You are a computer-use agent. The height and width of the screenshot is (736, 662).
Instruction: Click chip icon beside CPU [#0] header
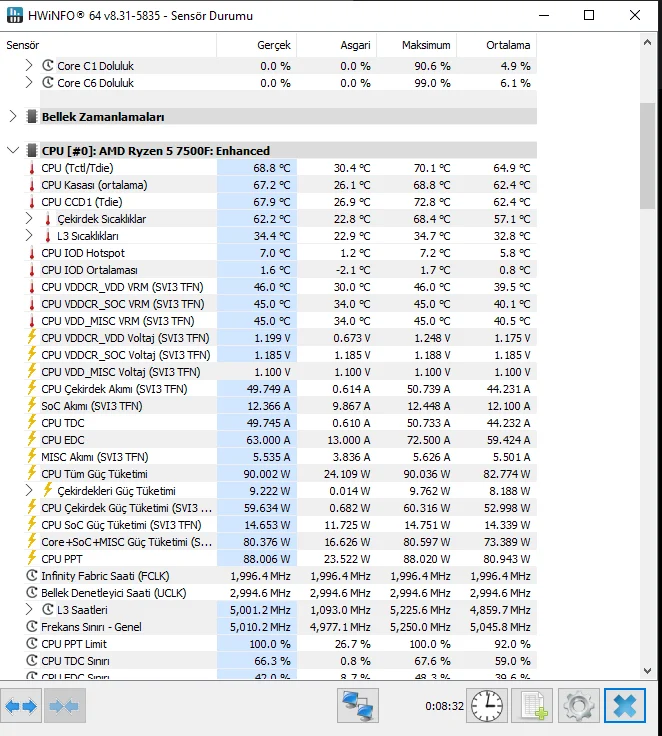(31, 151)
